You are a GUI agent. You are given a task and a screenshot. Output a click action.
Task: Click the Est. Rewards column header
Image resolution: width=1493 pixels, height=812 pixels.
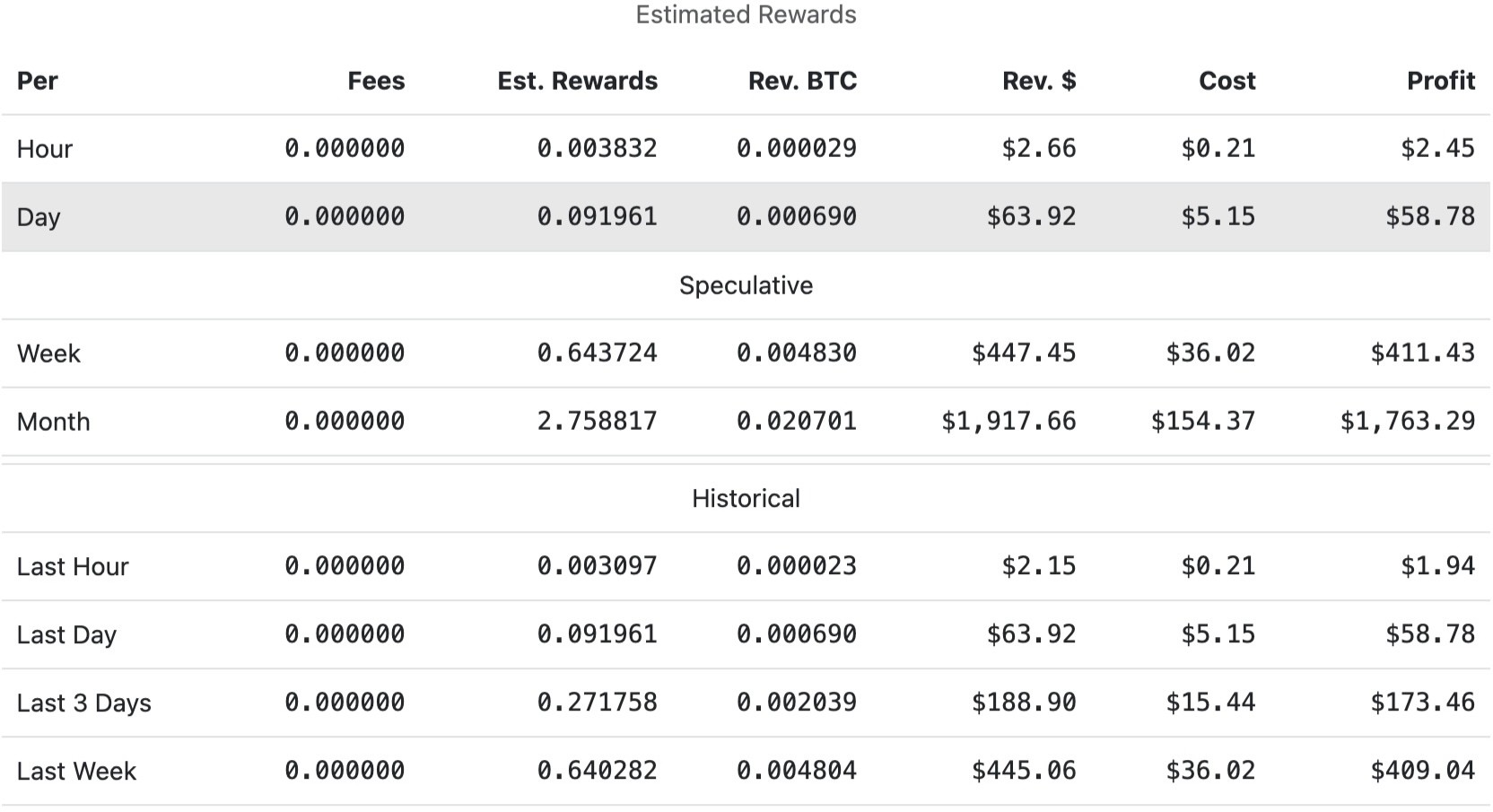(x=577, y=81)
